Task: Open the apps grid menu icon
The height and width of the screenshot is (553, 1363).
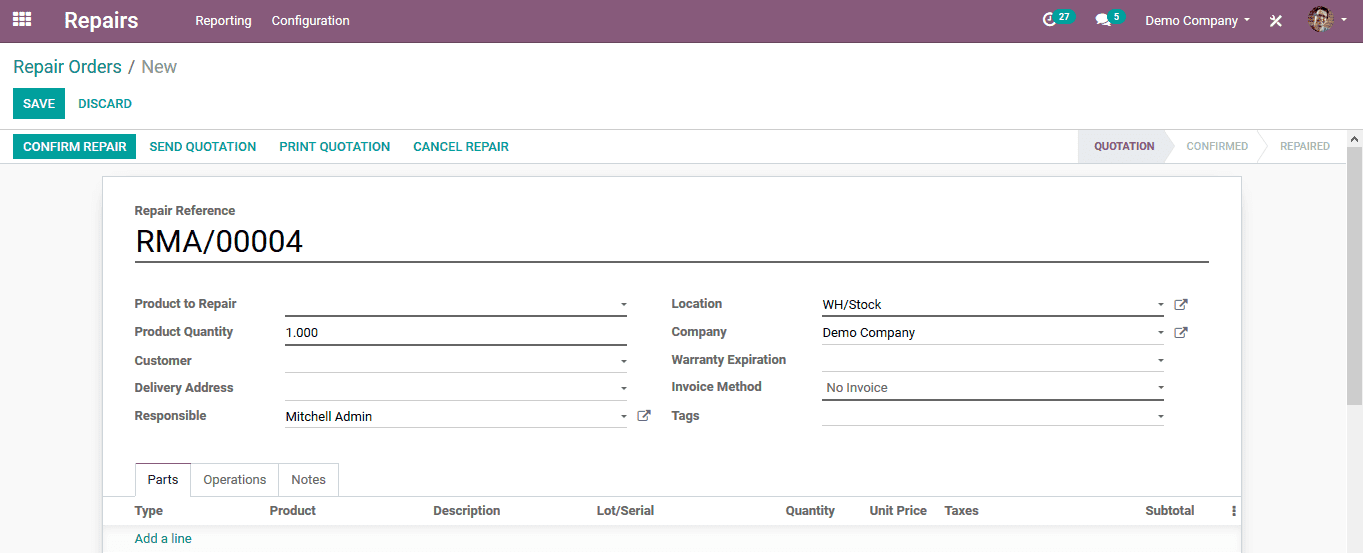Action: pyautogui.click(x=22, y=20)
